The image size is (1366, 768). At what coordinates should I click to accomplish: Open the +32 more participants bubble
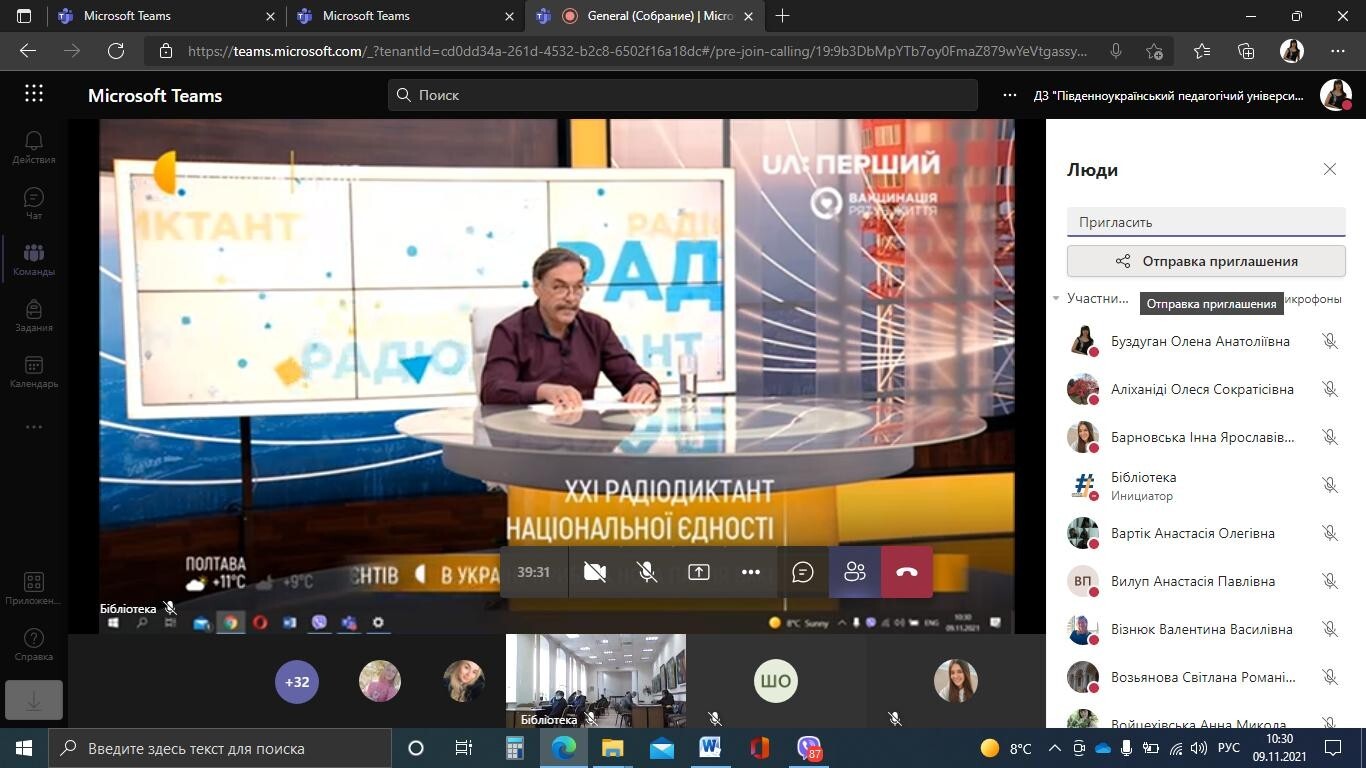pyautogui.click(x=297, y=682)
